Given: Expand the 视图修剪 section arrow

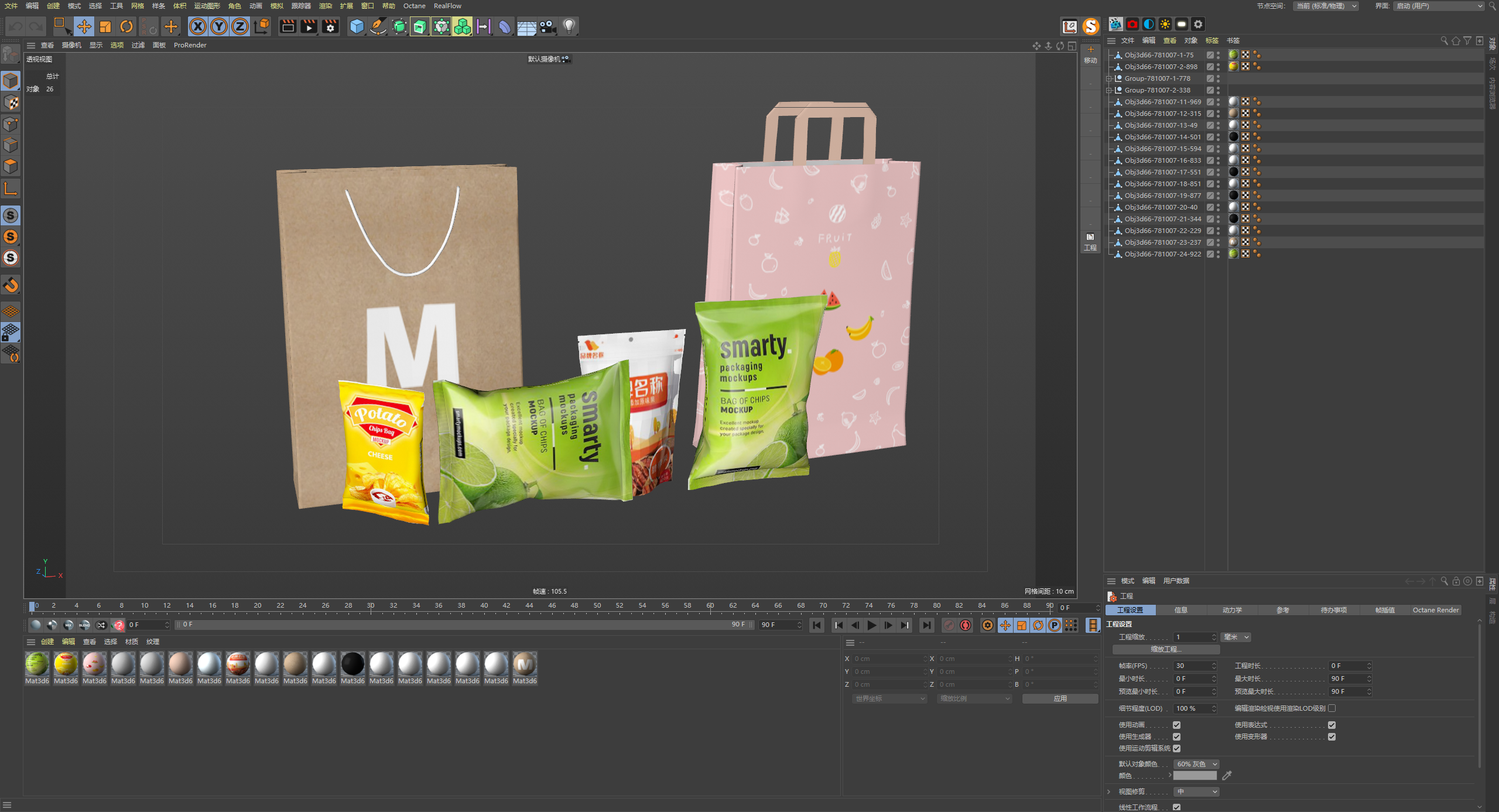Looking at the screenshot, I should coord(1108,792).
